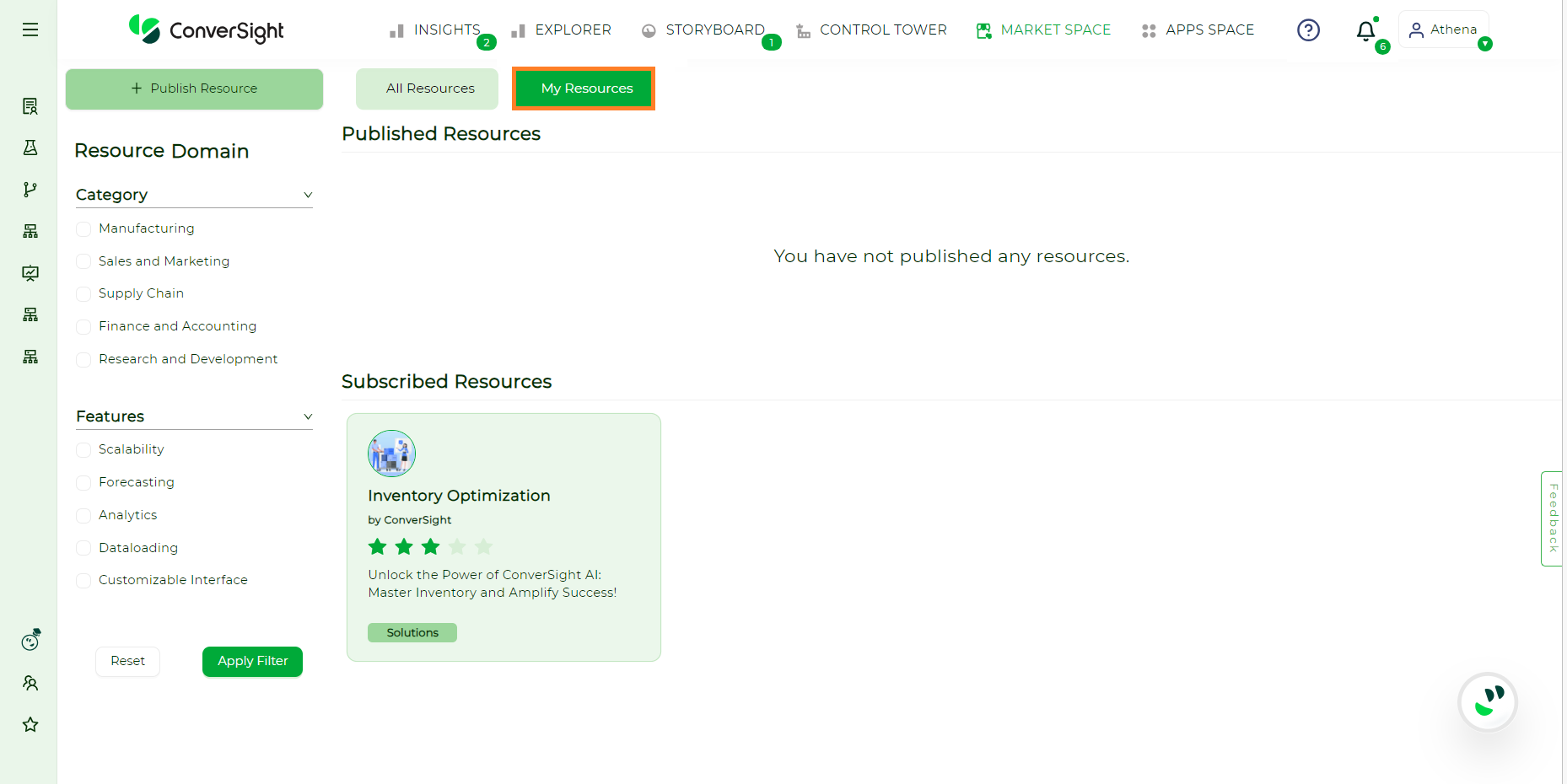Open the Athena user dropdown arrow
Image resolution: width=1567 pixels, height=784 pixels.
[x=1485, y=44]
